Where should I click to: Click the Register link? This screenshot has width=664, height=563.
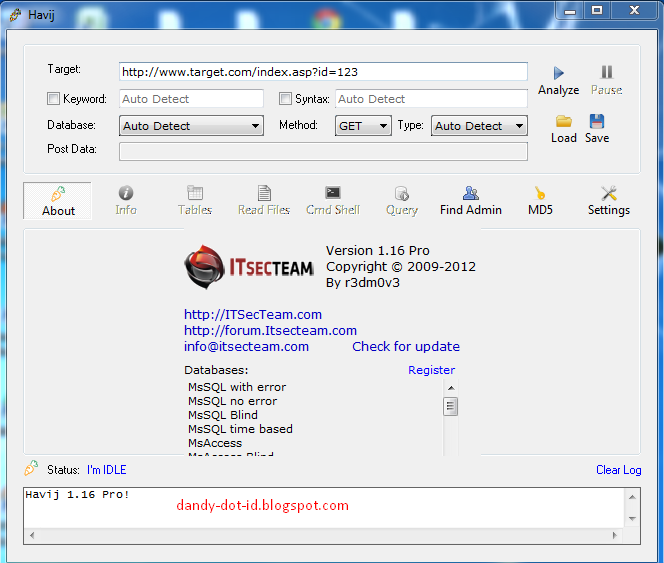[x=431, y=370]
